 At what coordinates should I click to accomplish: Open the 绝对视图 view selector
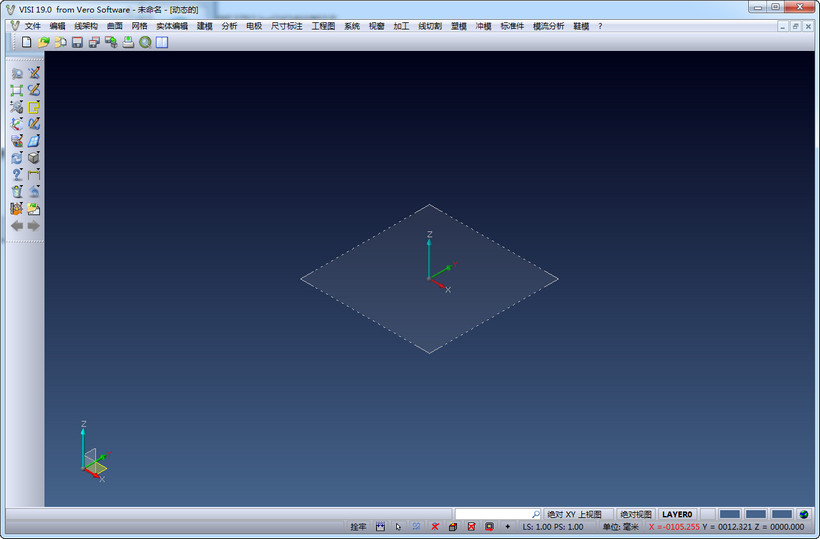[x=635, y=514]
